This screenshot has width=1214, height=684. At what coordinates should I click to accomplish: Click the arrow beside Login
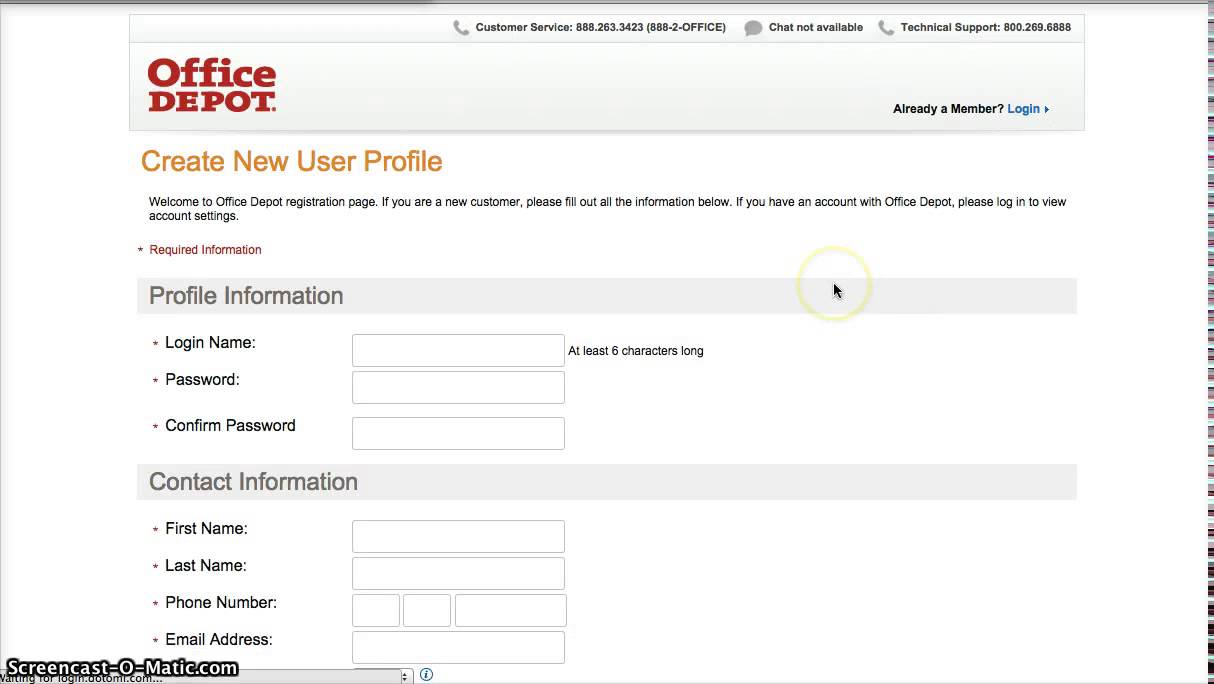tap(1047, 110)
